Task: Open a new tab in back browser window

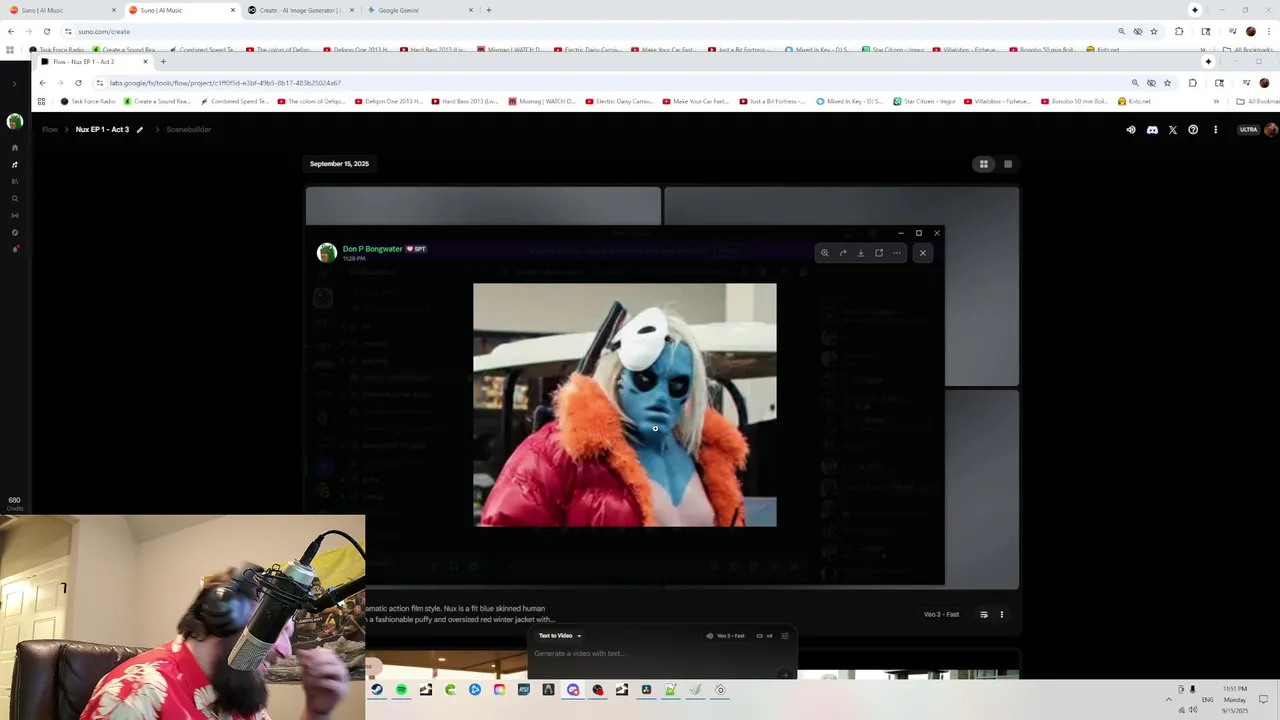Action: tap(488, 10)
